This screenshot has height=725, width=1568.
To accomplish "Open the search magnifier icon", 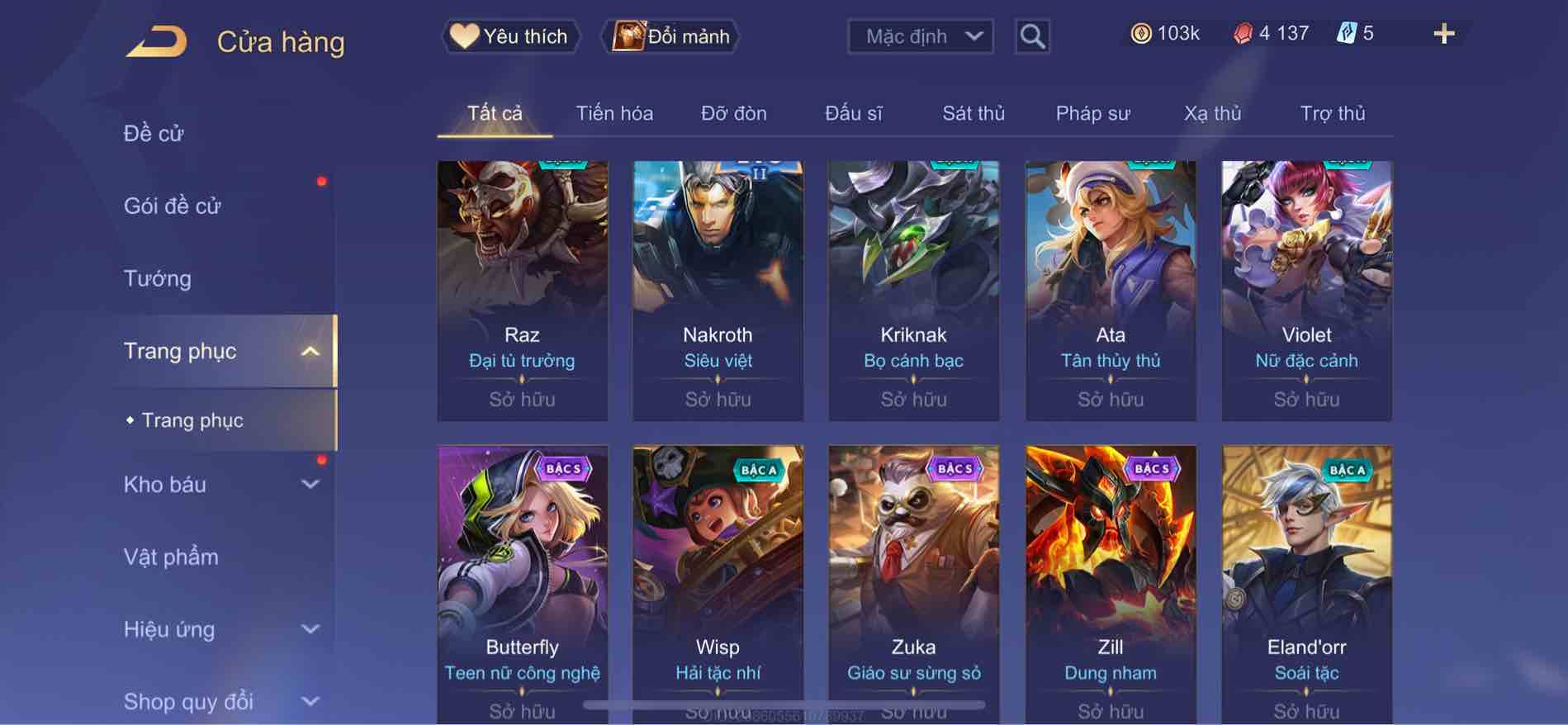I will coord(1032,36).
